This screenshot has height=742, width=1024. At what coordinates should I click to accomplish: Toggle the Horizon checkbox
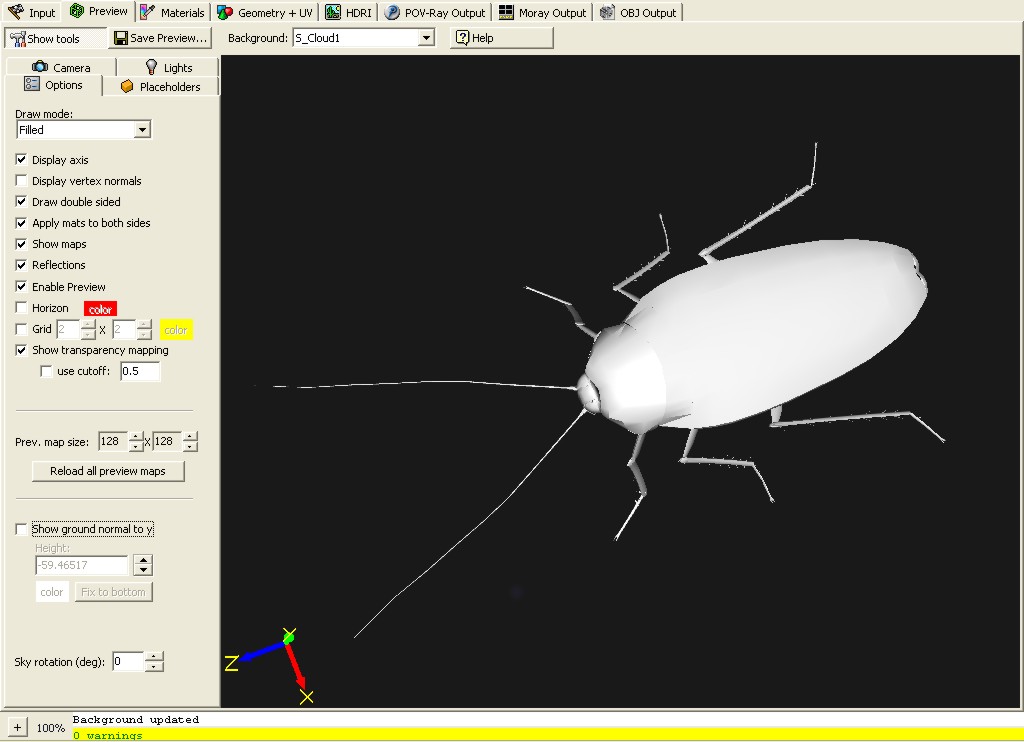pyautogui.click(x=22, y=308)
